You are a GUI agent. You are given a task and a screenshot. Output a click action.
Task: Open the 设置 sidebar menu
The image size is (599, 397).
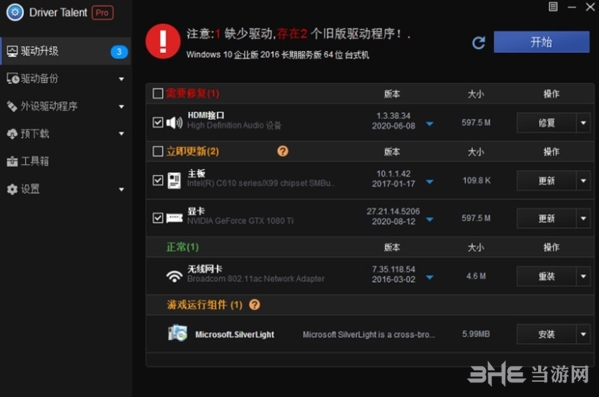(66, 189)
